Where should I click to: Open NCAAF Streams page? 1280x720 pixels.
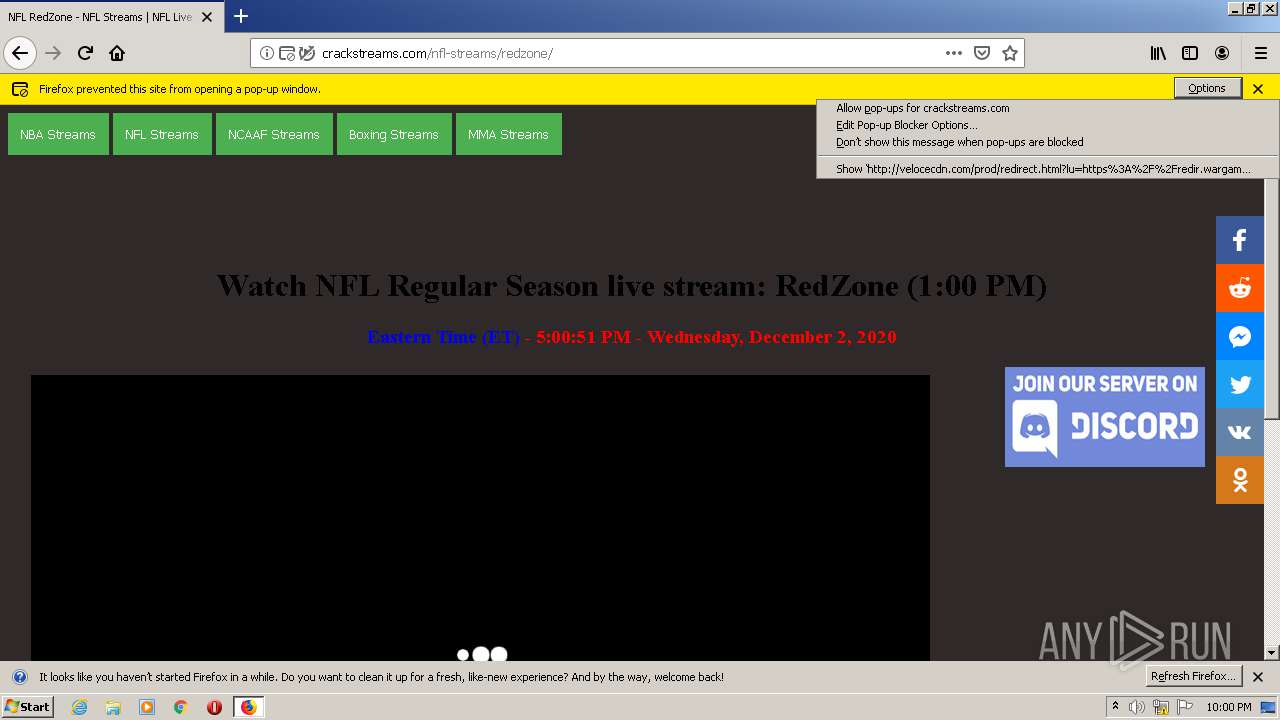(274, 134)
